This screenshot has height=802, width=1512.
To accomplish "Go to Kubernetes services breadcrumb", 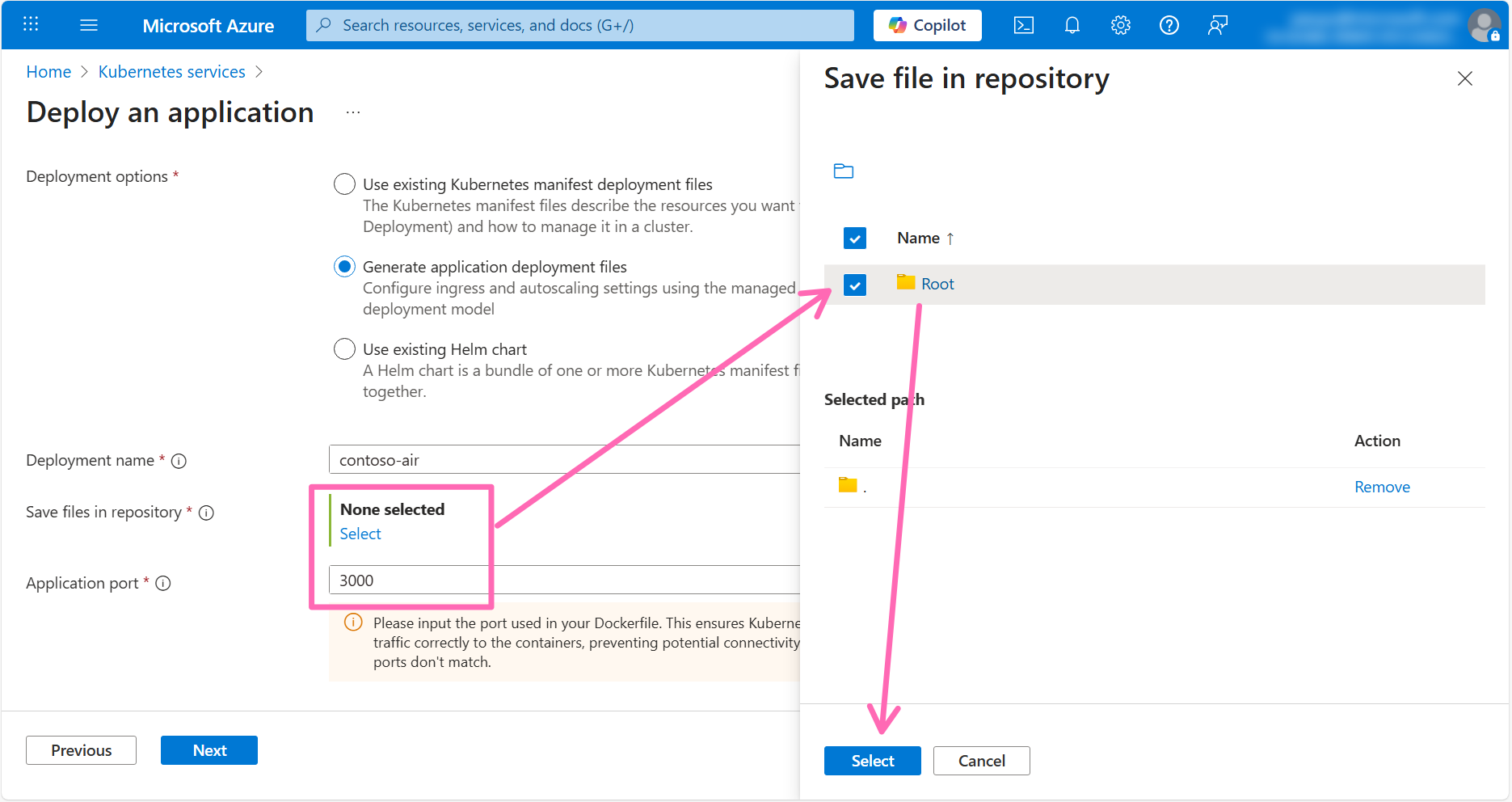I will [x=171, y=71].
